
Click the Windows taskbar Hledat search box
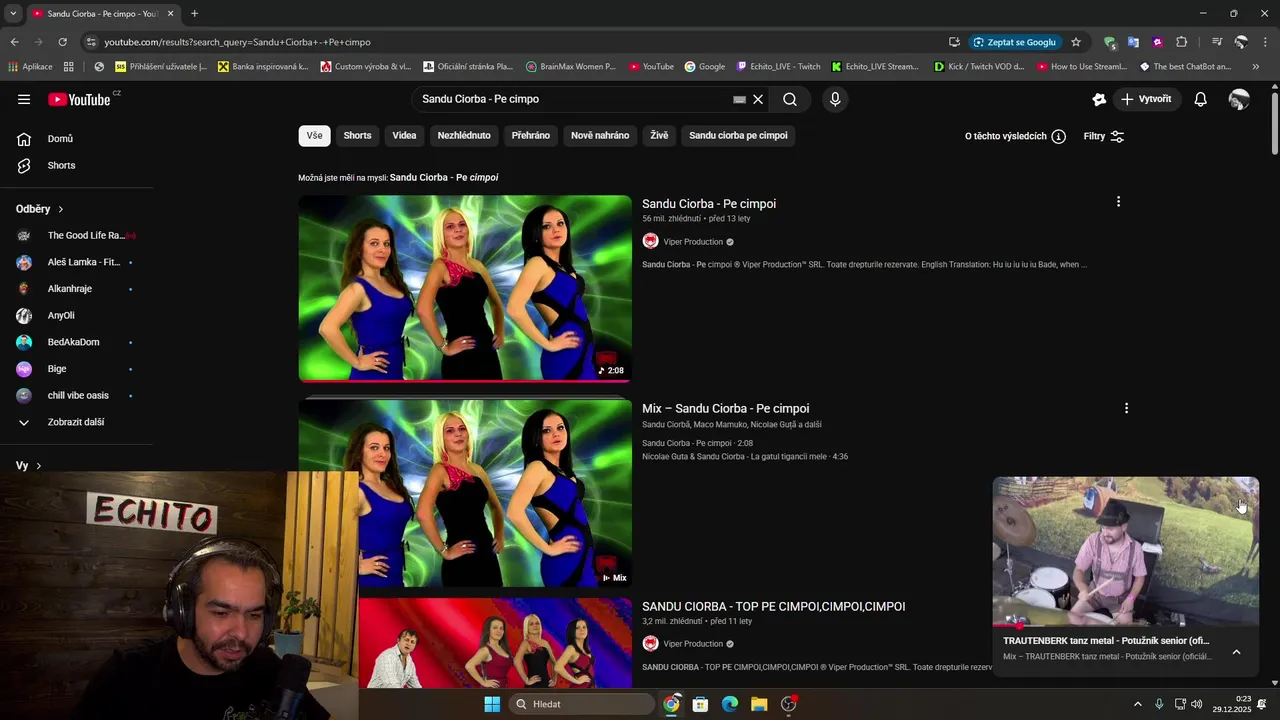click(x=583, y=704)
